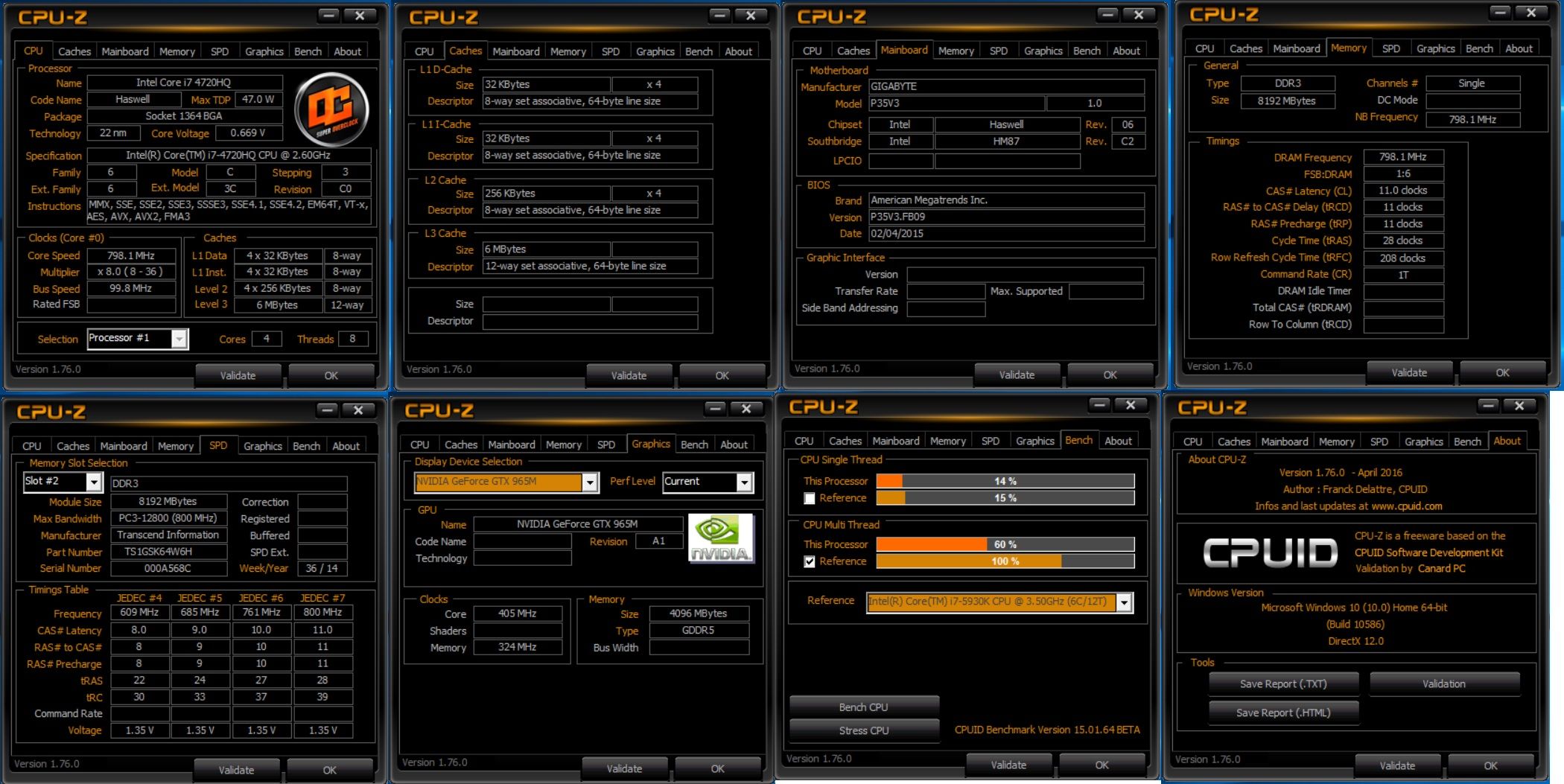The height and width of the screenshot is (784, 1564).
Task: Click the Southbridge HM87 field
Action: (1007, 141)
